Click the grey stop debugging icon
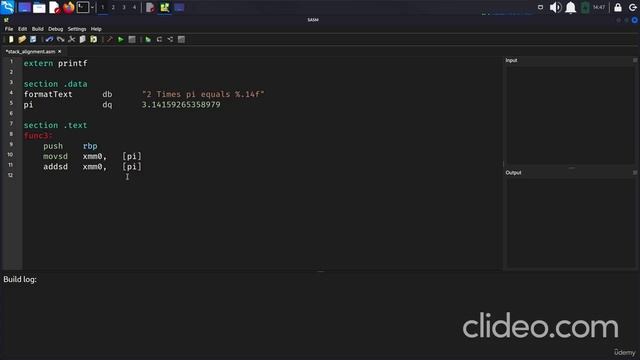 click(x=181, y=39)
